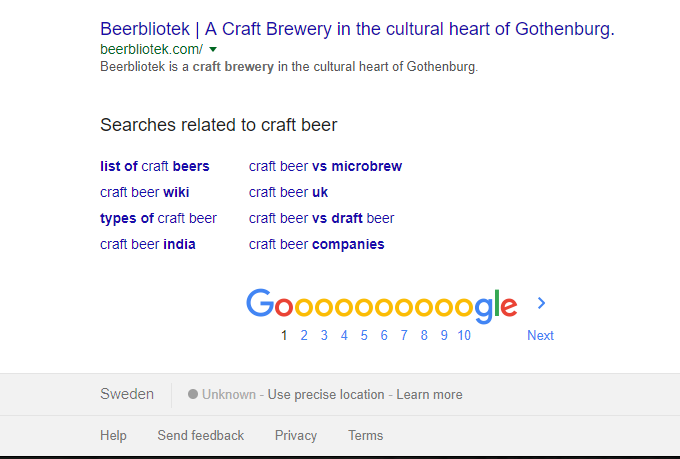Jump to results page 5
This screenshot has width=680, height=459.
pos(364,335)
